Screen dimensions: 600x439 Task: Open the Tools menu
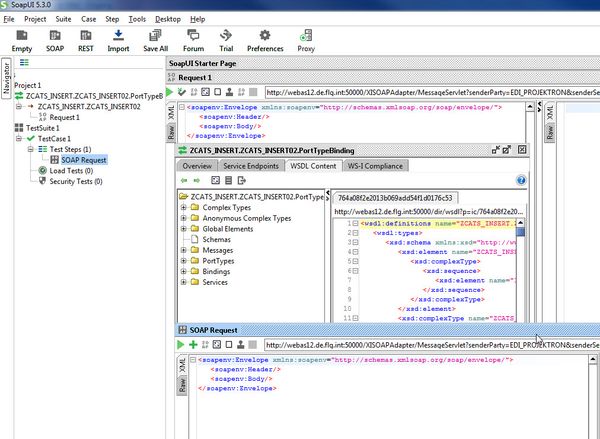(x=137, y=19)
